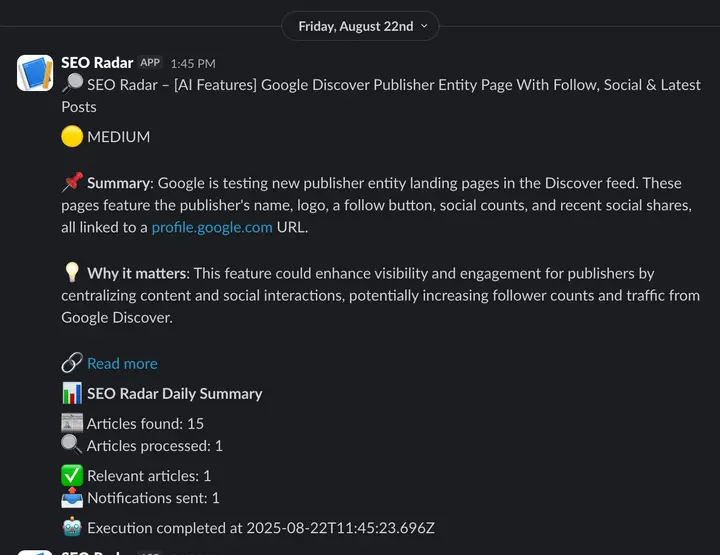Viewport: 720px width, 555px height.
Task: Click the chevron arrow in the date pill
Action: (x=424, y=26)
